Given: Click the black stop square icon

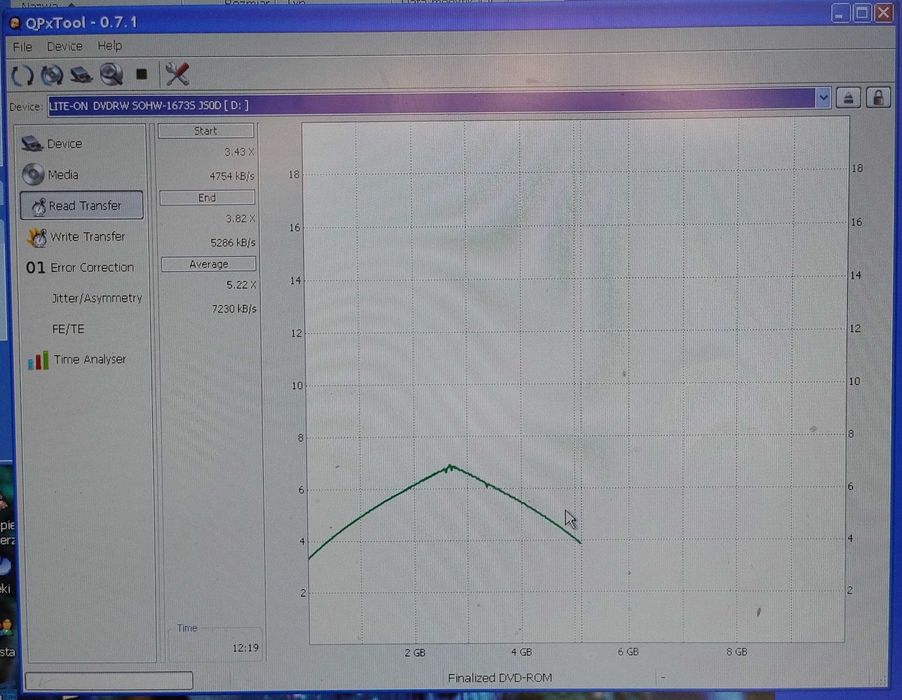Looking at the screenshot, I should pyautogui.click(x=142, y=74).
